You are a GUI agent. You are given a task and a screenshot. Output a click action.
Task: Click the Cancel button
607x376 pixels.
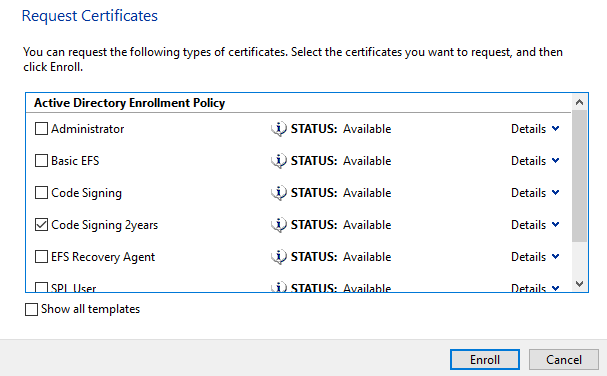click(x=564, y=360)
